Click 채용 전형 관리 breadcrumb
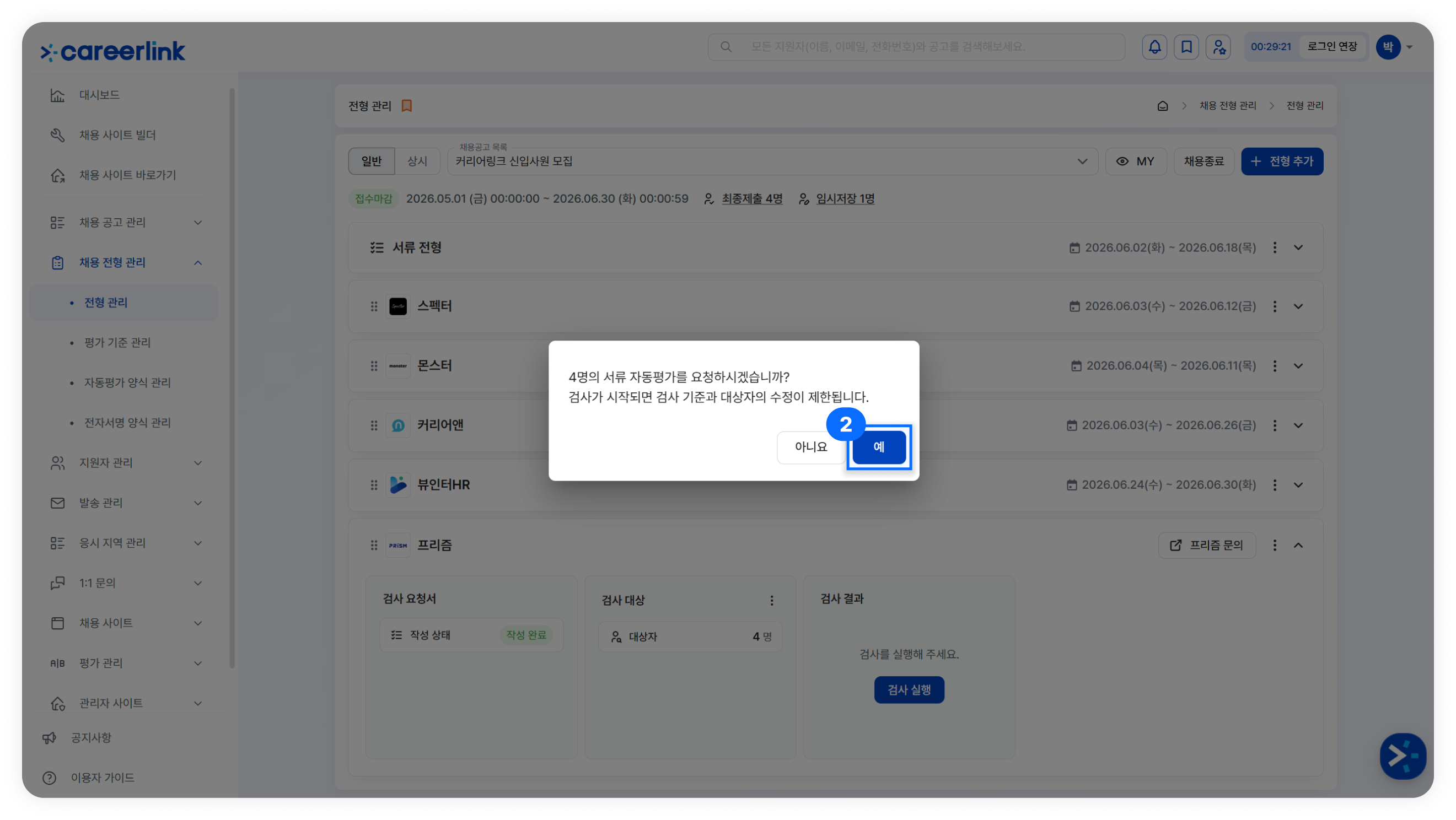Screen dimensions: 1456x820 1227,106
